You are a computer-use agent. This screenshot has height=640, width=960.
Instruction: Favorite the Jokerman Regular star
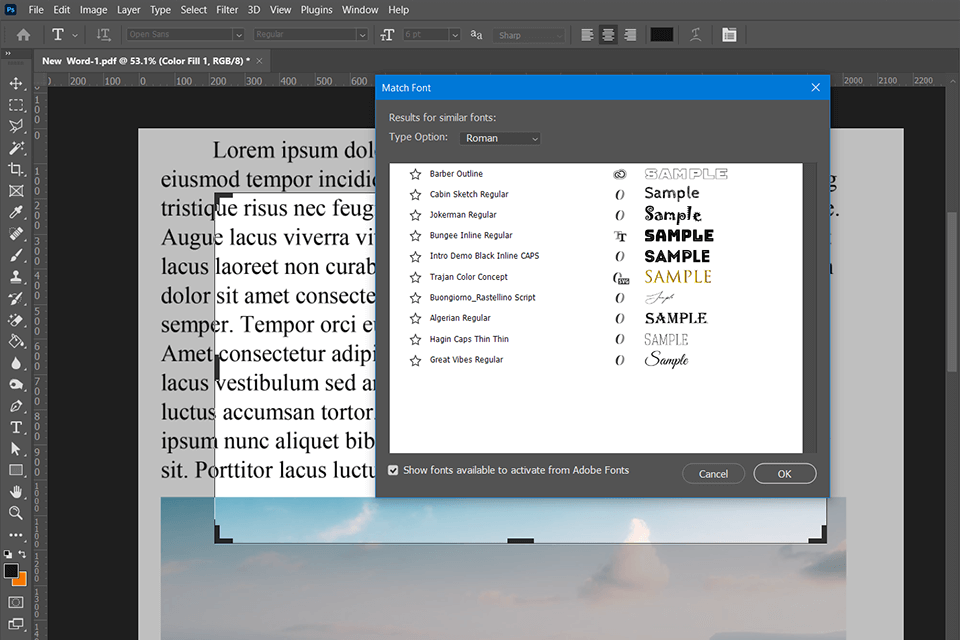pos(416,215)
